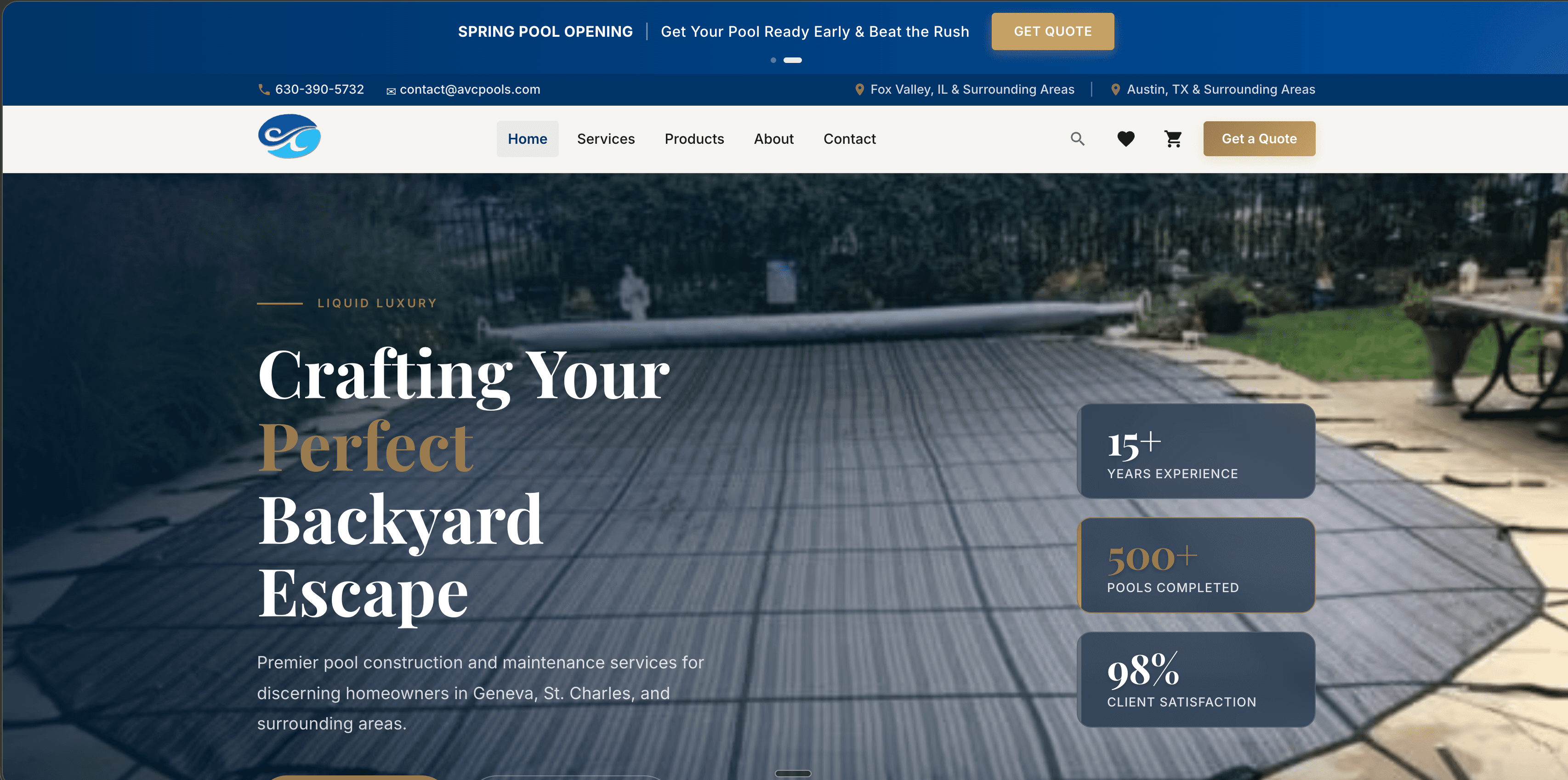Click the Austin TX location pin icon

point(1115,90)
